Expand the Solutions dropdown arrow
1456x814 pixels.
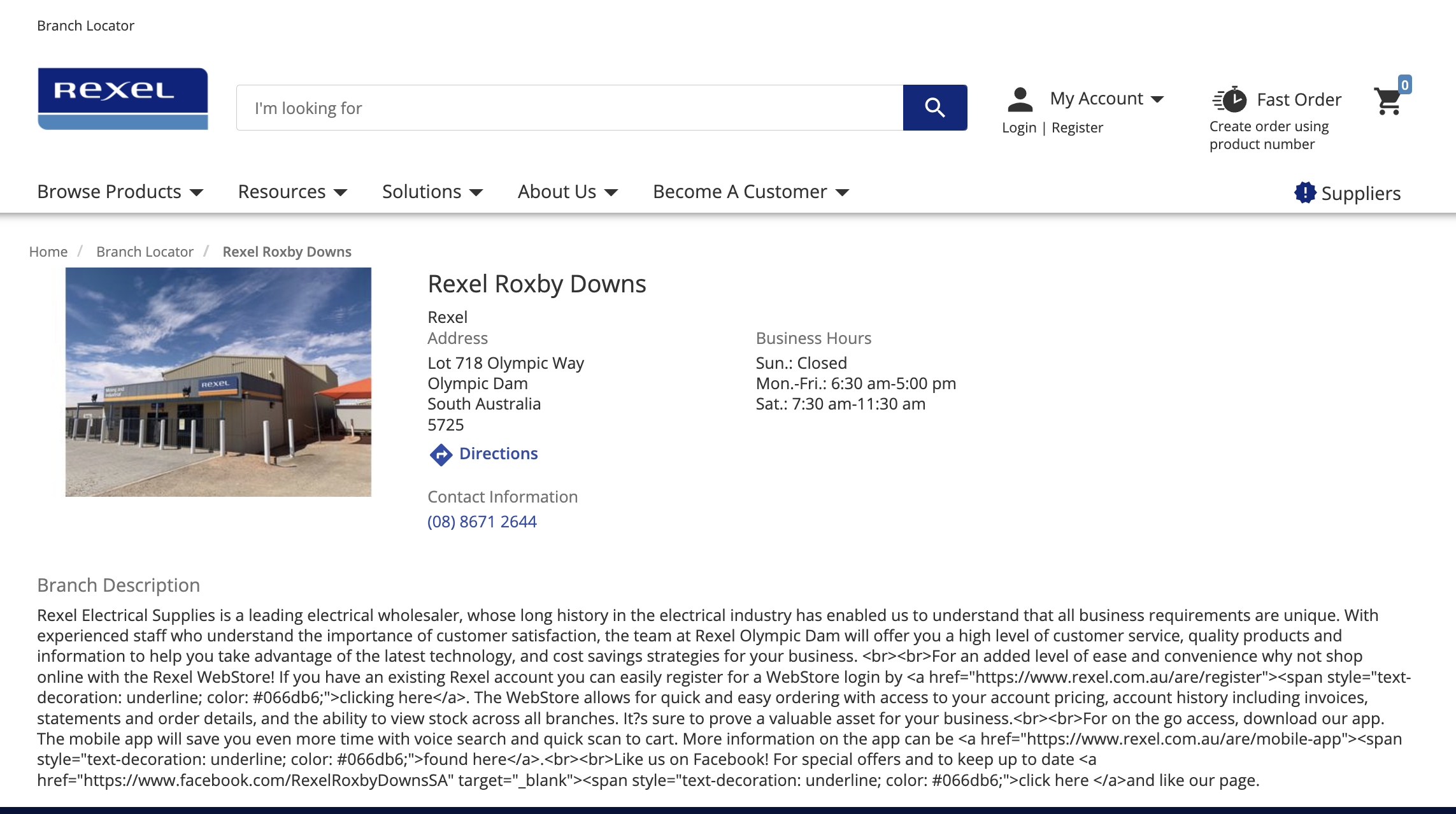pyautogui.click(x=476, y=192)
